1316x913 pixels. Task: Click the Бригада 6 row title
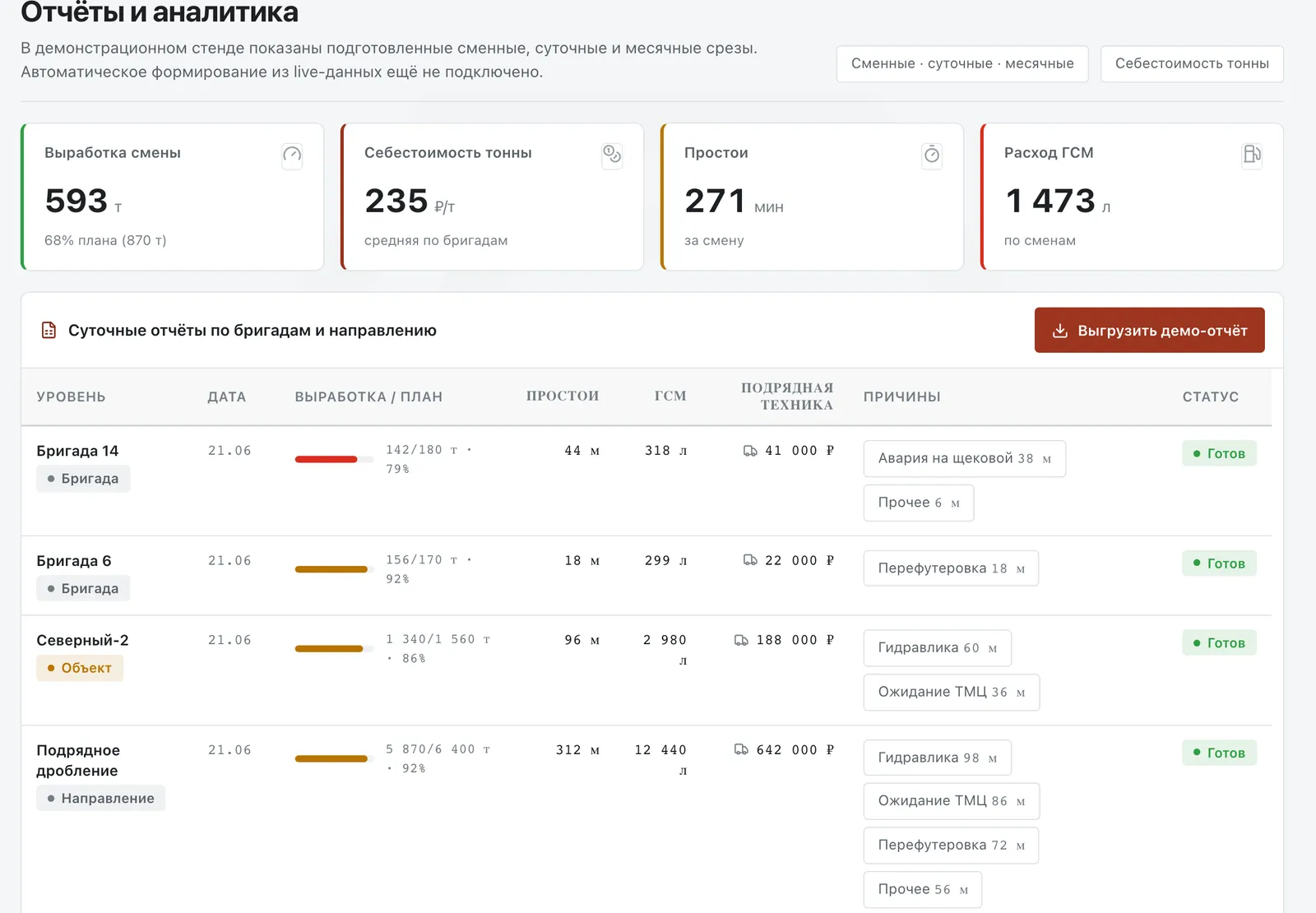point(74,561)
